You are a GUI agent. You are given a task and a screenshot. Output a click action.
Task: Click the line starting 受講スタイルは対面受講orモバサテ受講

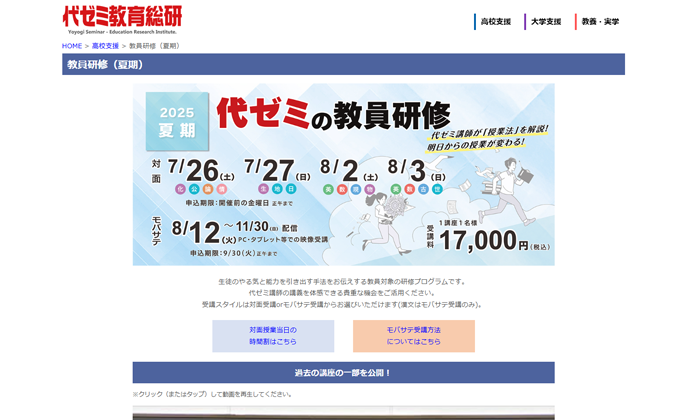click(x=343, y=304)
